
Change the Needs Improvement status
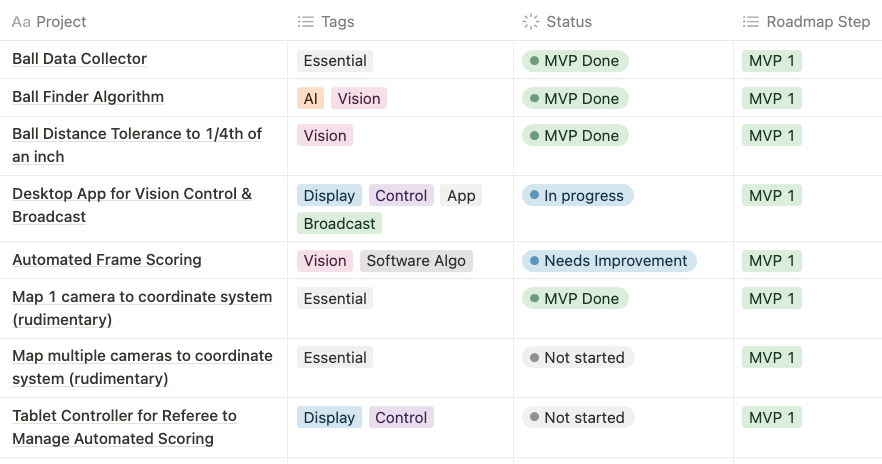click(608, 261)
